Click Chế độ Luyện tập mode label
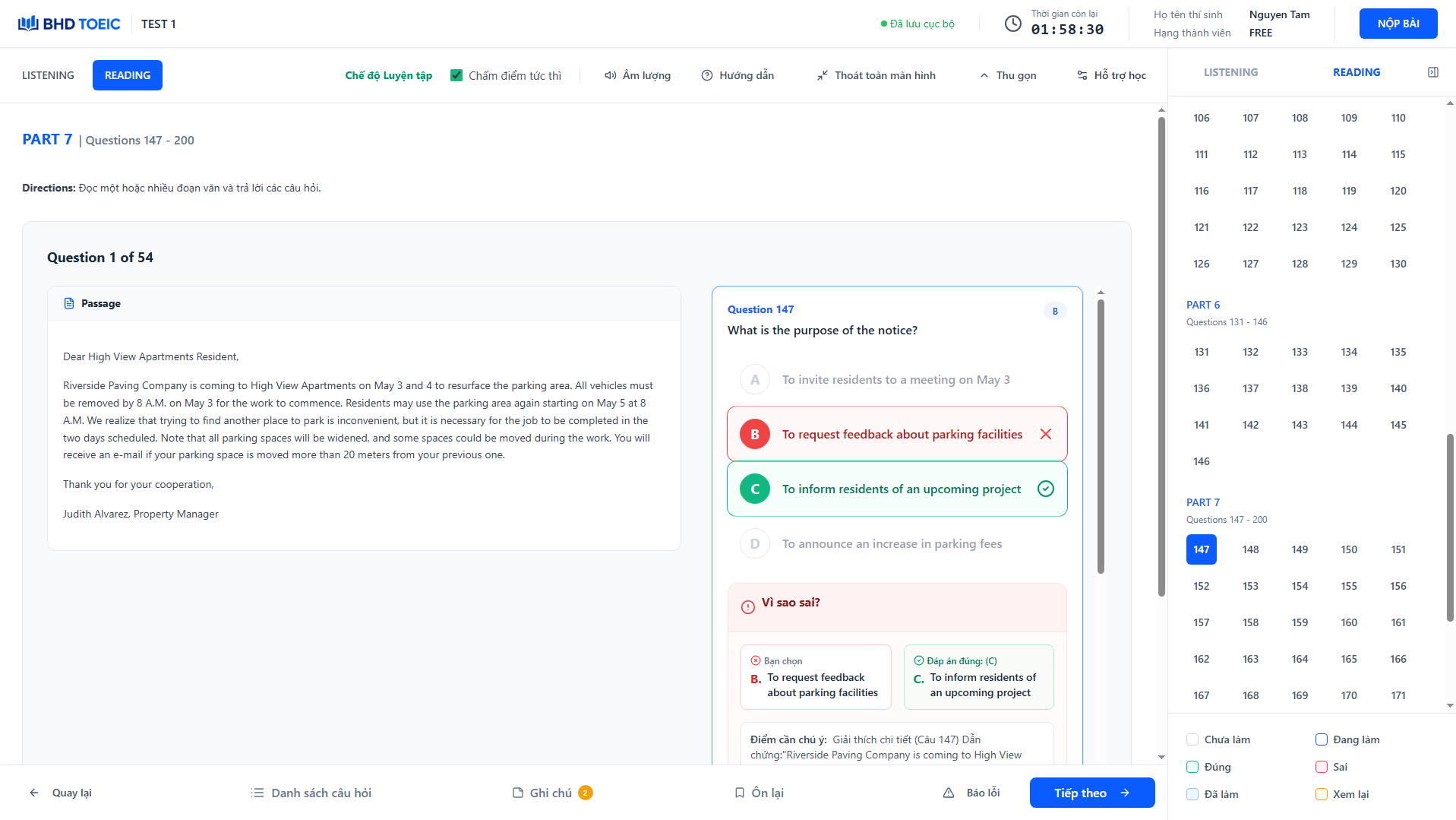 pyautogui.click(x=388, y=75)
